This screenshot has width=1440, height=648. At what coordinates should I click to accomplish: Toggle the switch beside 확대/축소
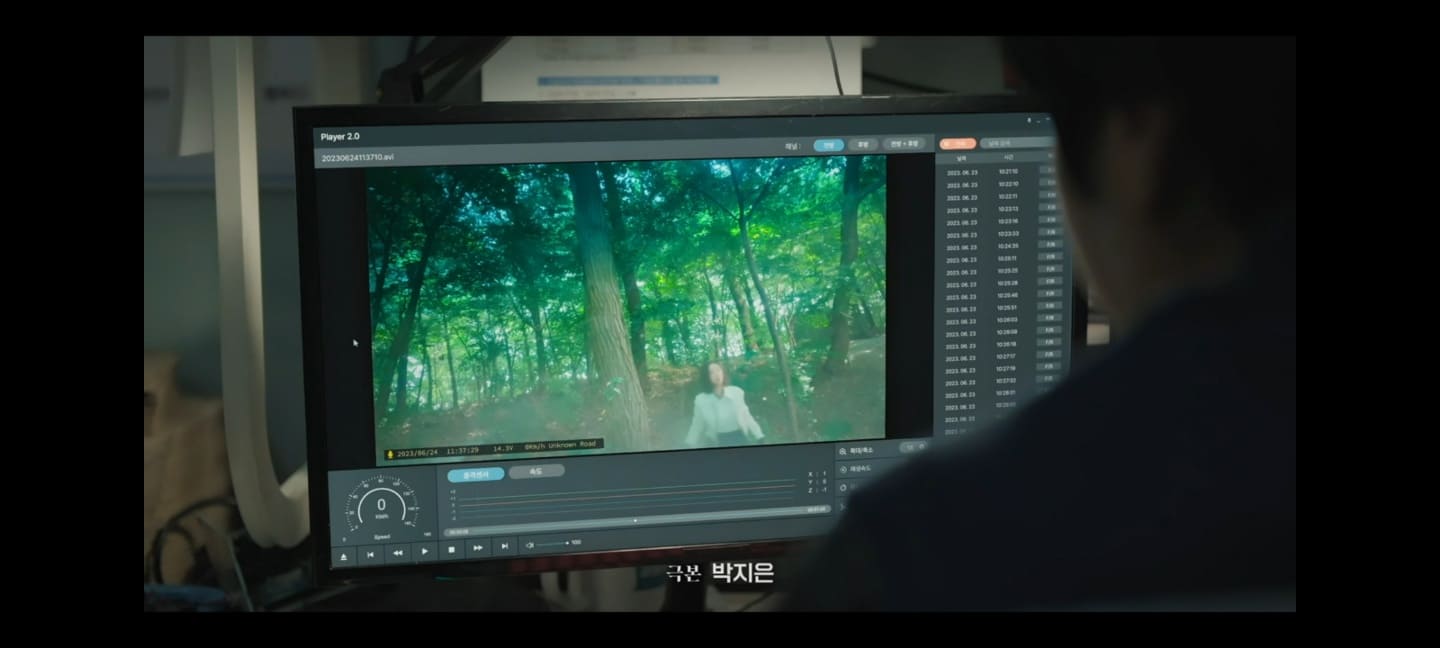[912, 447]
